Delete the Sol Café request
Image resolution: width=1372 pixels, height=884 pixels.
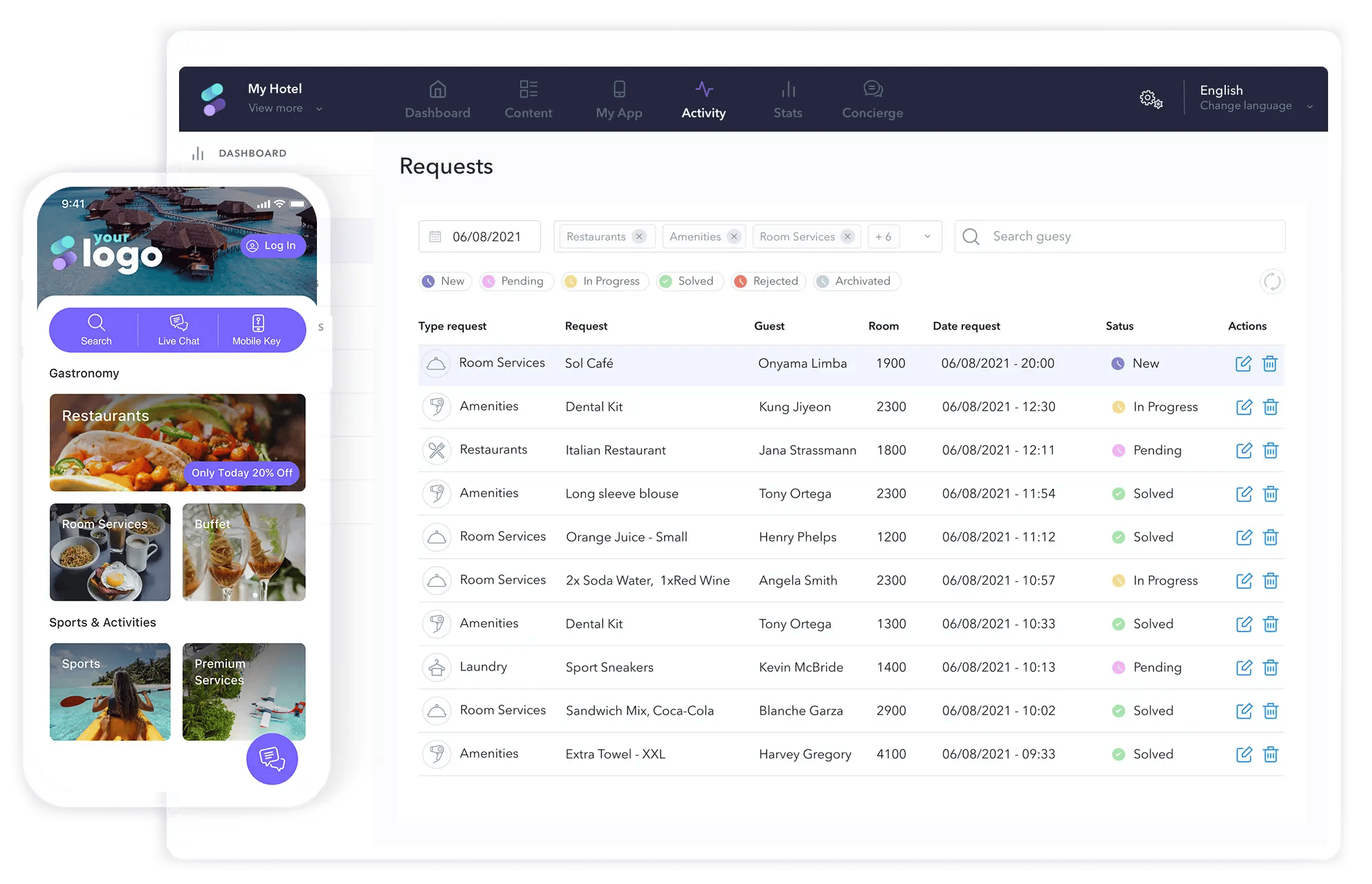pyautogui.click(x=1270, y=364)
